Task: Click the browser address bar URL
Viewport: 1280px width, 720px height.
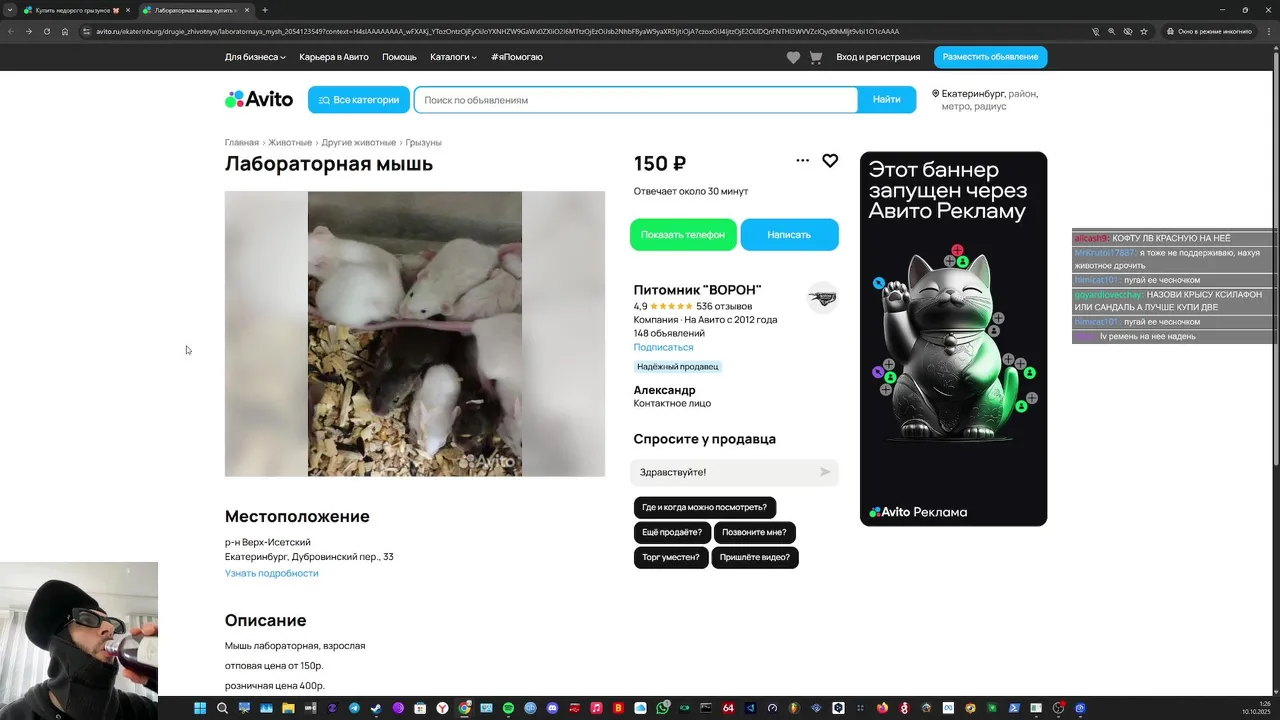Action: click(x=497, y=31)
